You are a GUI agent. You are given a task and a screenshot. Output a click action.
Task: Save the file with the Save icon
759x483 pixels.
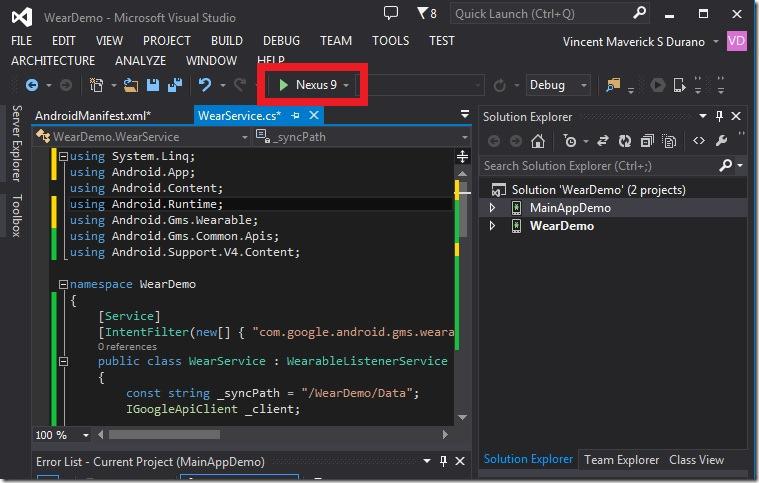[x=153, y=85]
